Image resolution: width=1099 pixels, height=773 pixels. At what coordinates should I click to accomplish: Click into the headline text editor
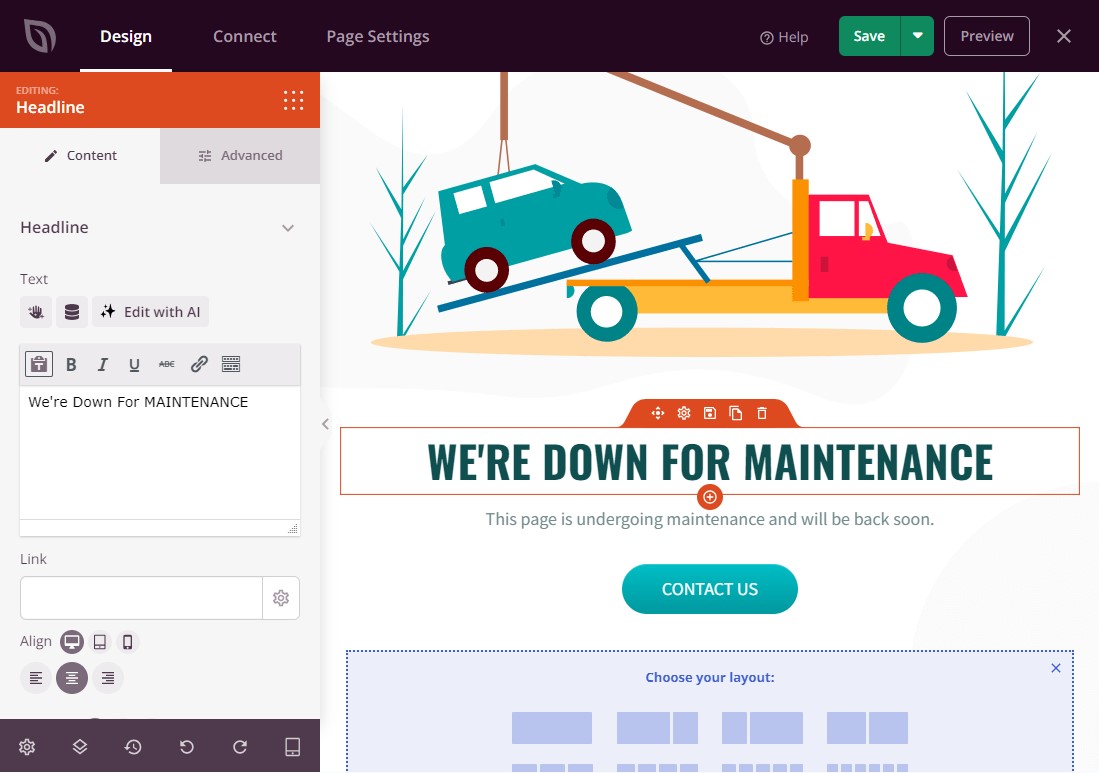(x=160, y=453)
